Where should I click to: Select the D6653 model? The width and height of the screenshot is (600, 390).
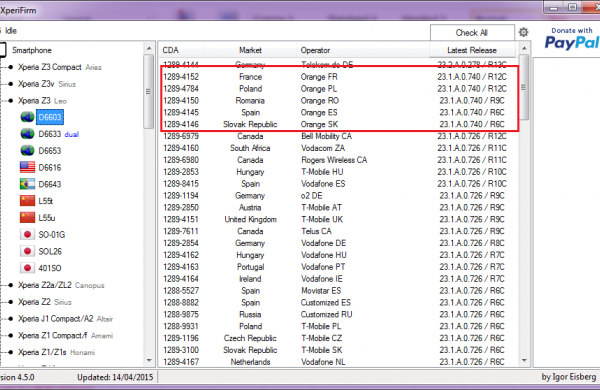tap(50, 151)
